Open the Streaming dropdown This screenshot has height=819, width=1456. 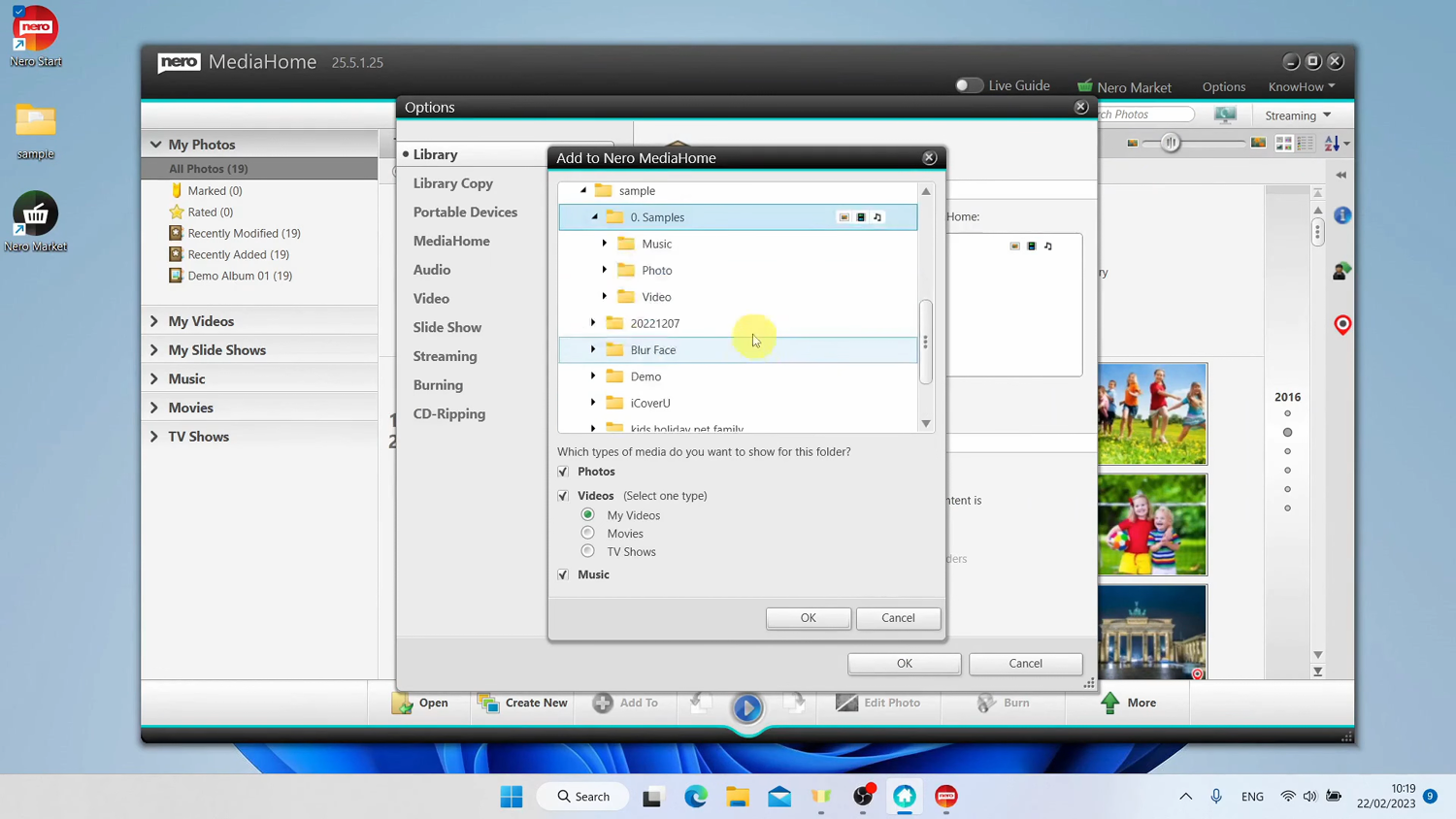click(x=1298, y=115)
